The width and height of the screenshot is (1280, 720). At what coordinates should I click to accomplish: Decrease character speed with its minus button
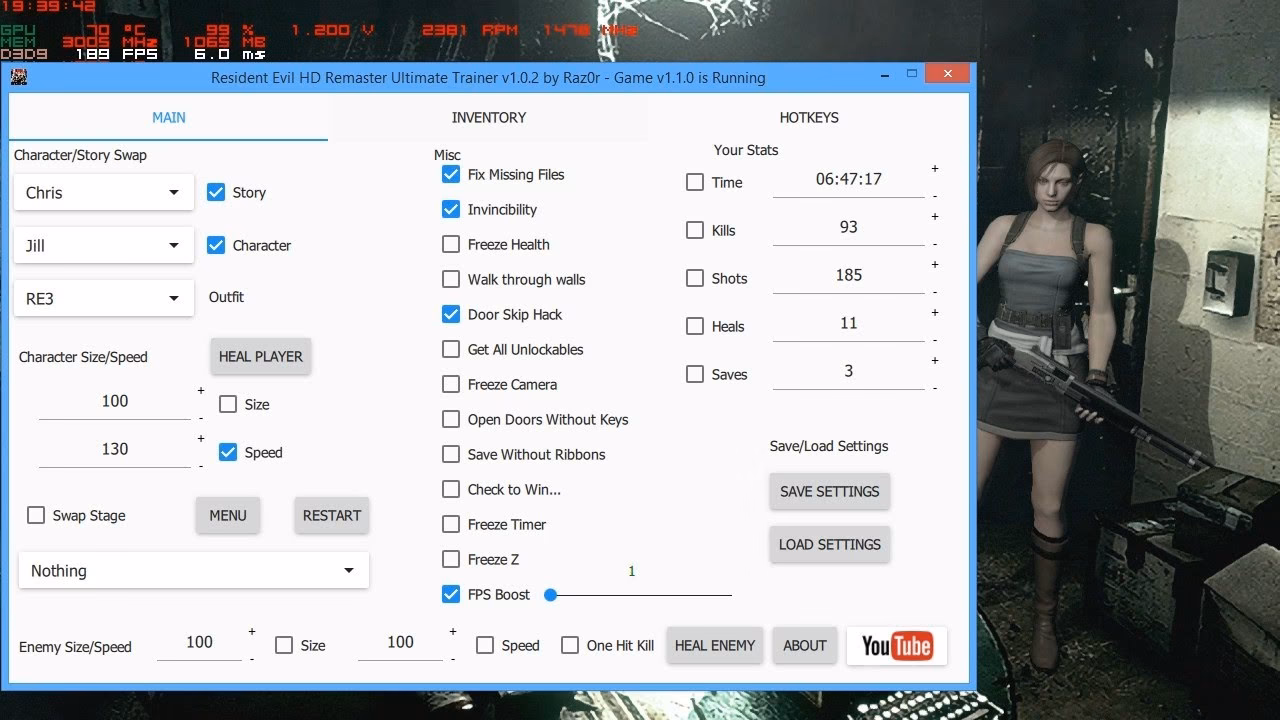tap(201, 467)
